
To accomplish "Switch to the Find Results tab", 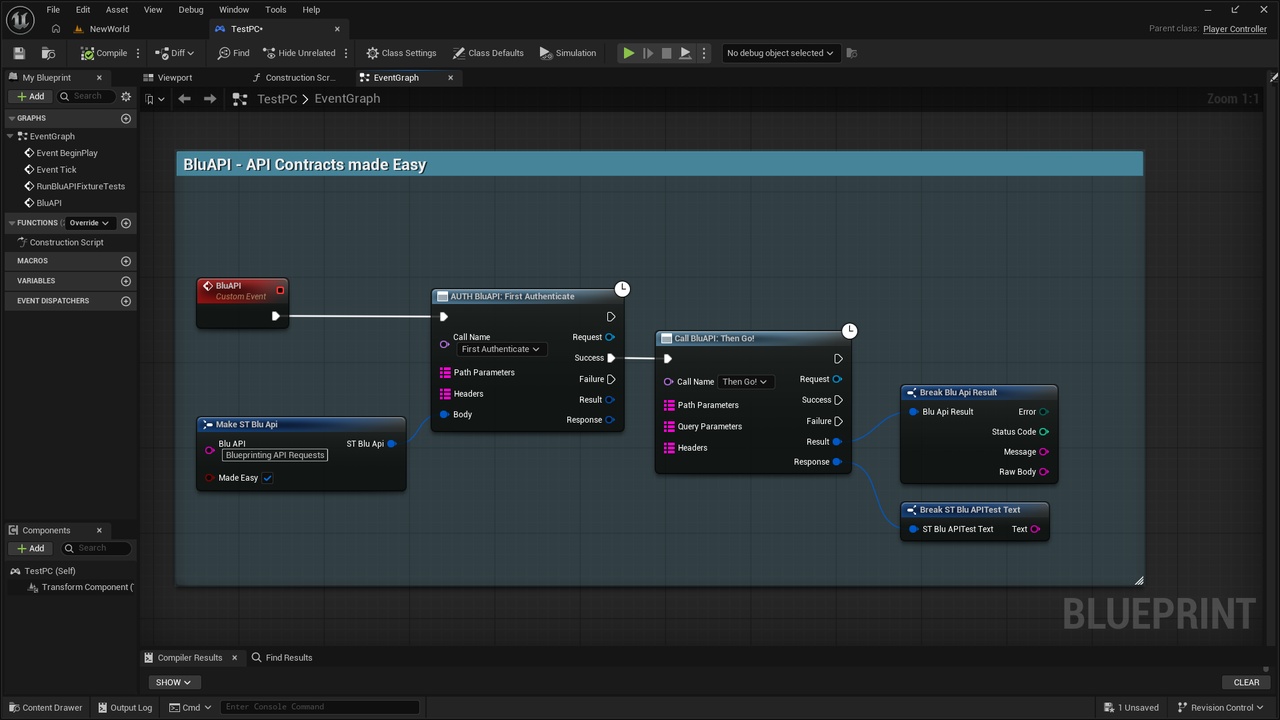I will coord(282,658).
